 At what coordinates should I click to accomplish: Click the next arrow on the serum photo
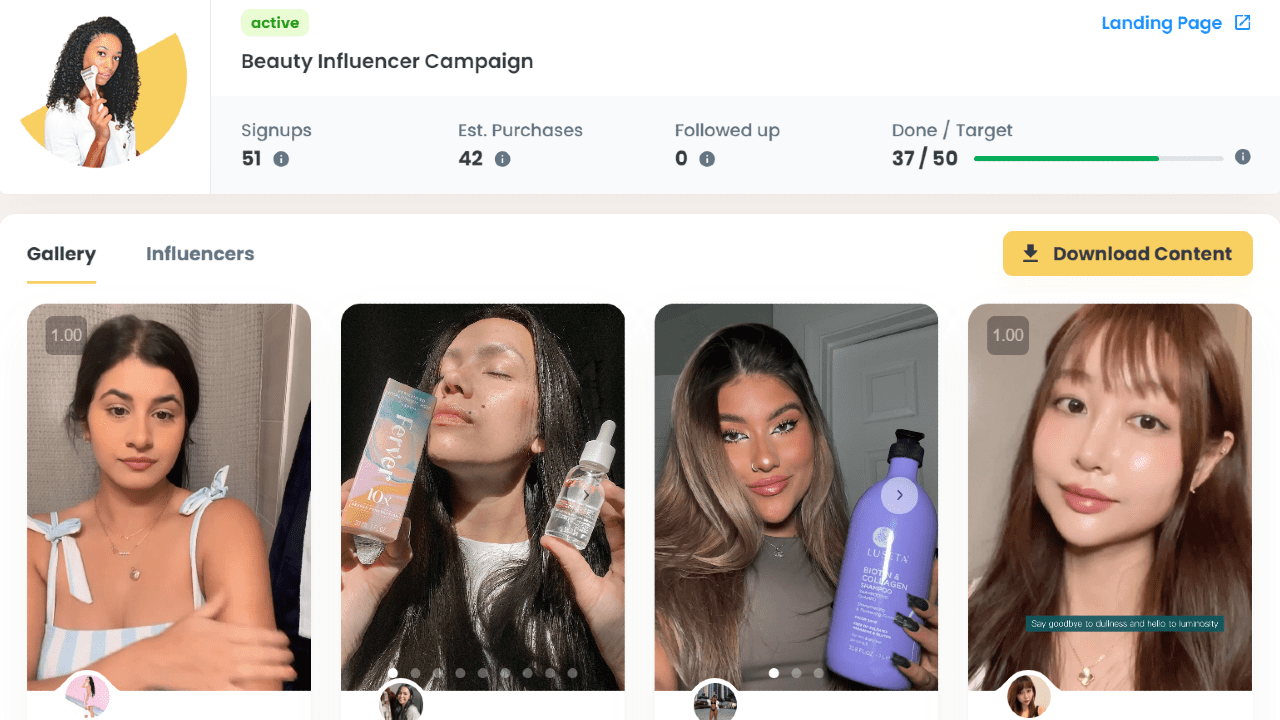586,495
